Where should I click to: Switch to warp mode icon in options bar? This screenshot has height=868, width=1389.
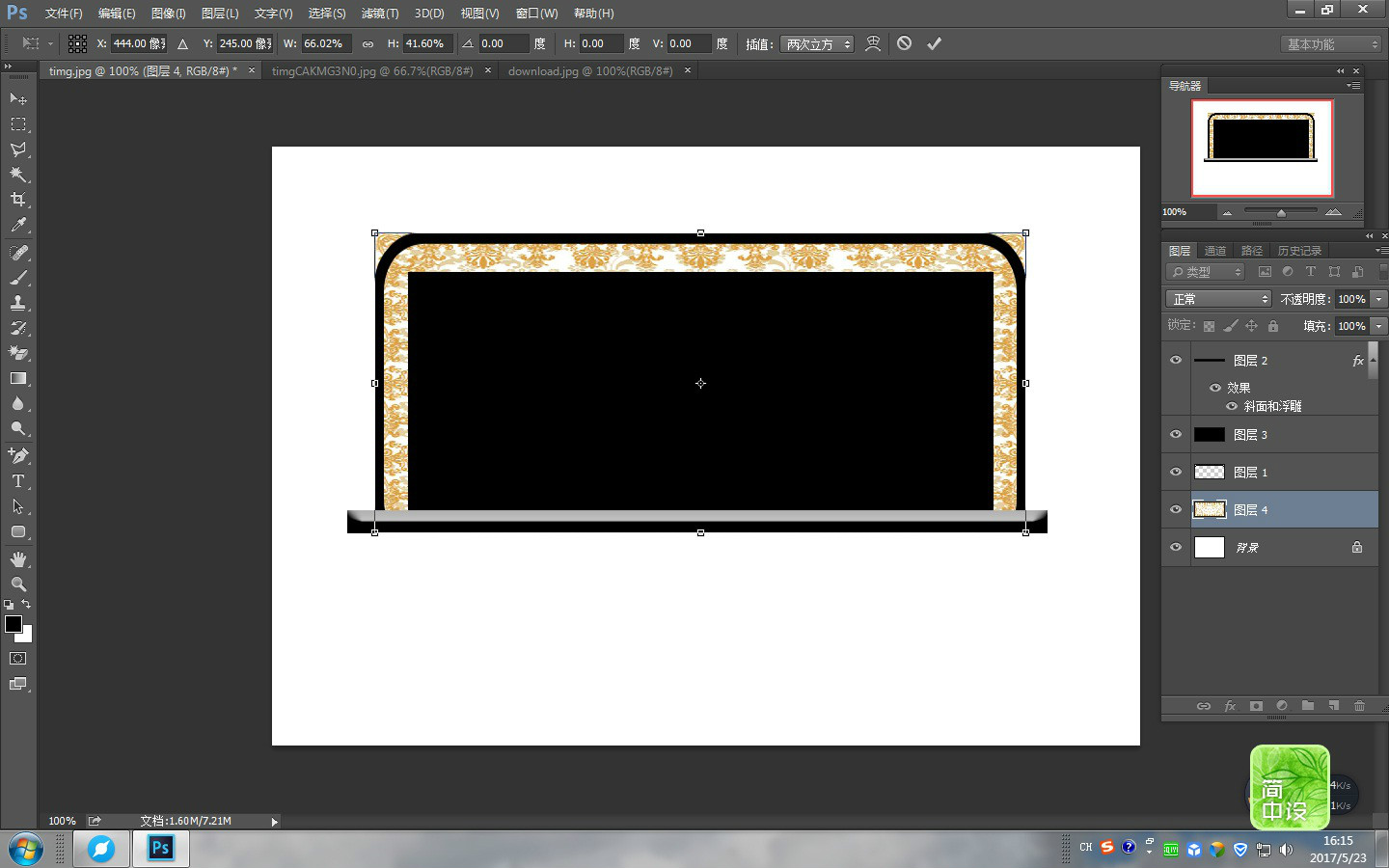pyautogui.click(x=873, y=43)
